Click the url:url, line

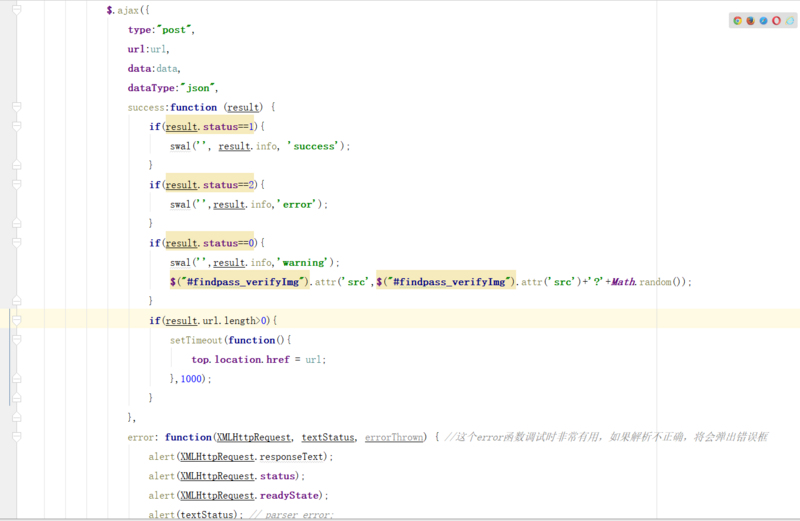pyautogui.click(x=148, y=49)
